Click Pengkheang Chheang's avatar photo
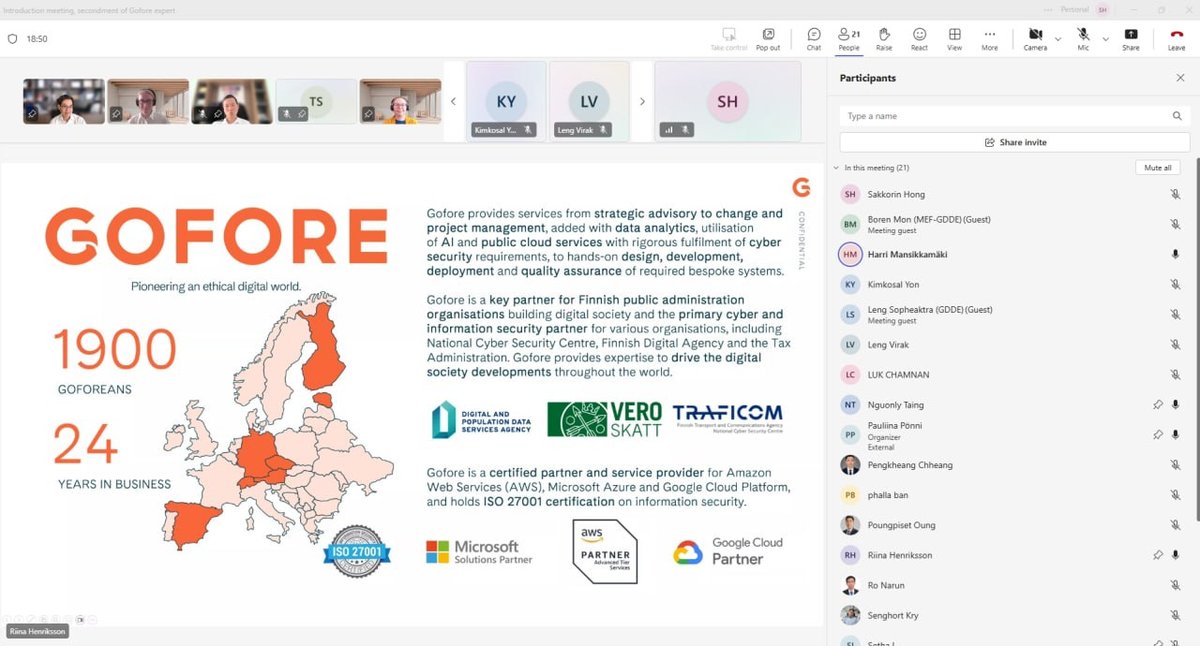Image resolution: width=1200 pixels, height=646 pixels. [850, 465]
